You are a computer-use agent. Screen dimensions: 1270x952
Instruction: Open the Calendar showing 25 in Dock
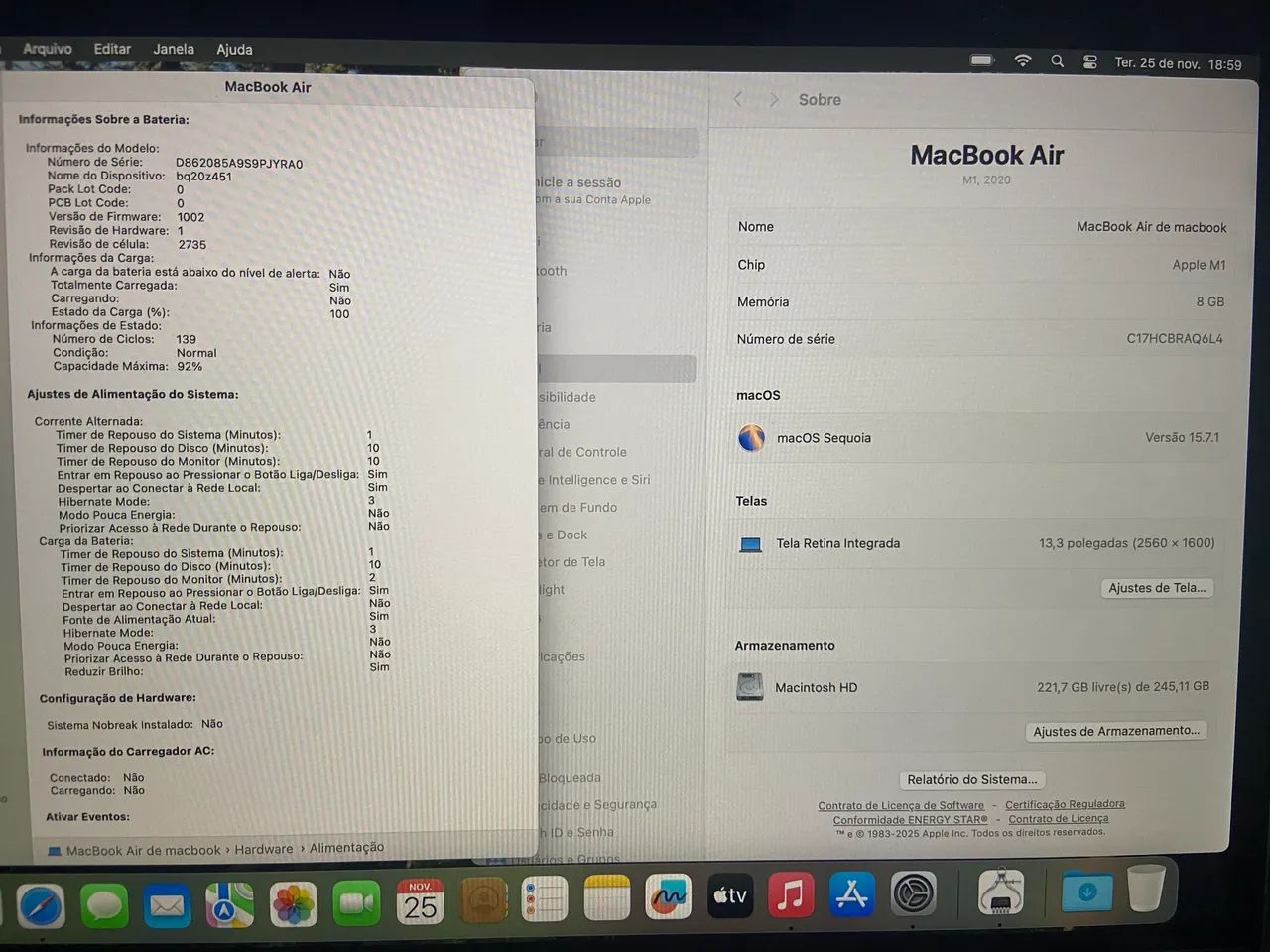420,902
